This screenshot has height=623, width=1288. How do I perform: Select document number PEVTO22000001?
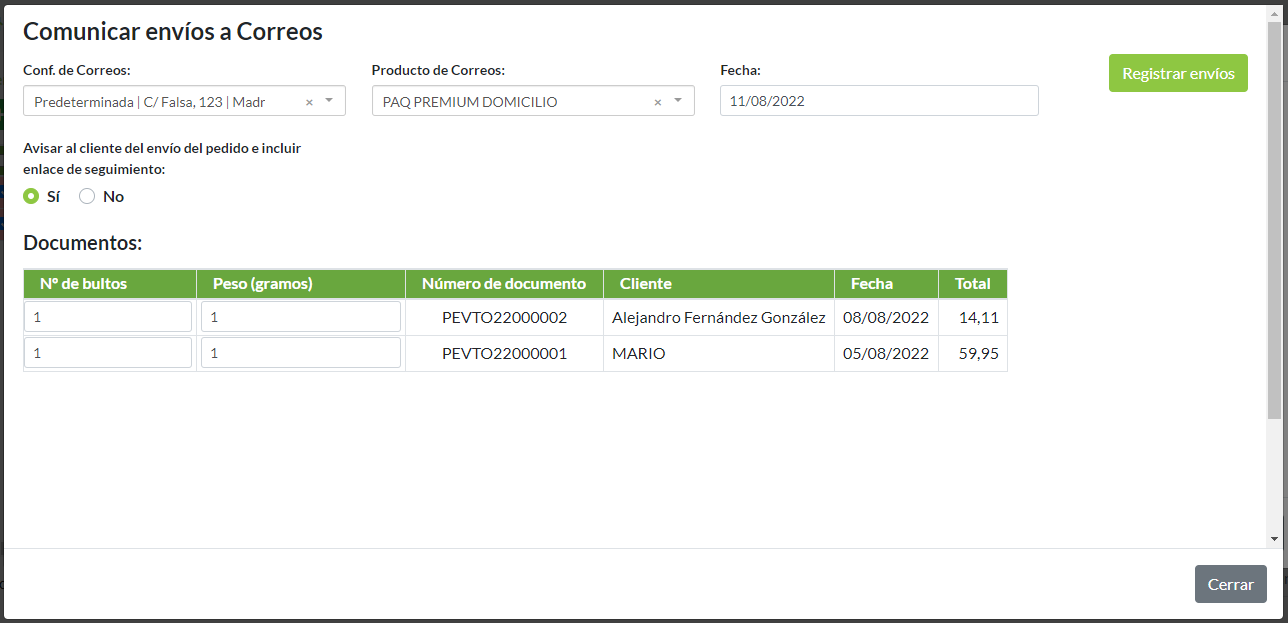[504, 354]
